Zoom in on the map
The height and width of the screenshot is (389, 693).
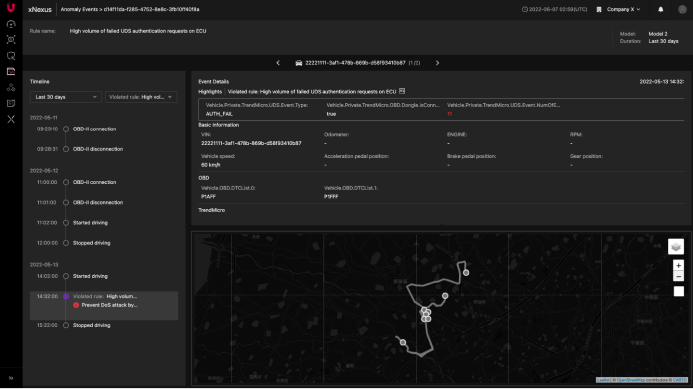[x=678, y=265]
